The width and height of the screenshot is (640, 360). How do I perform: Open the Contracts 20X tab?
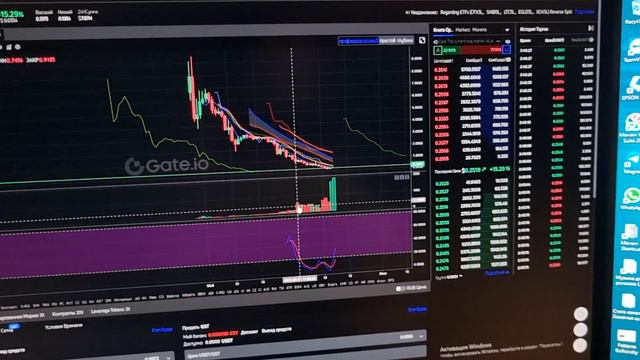point(67,313)
